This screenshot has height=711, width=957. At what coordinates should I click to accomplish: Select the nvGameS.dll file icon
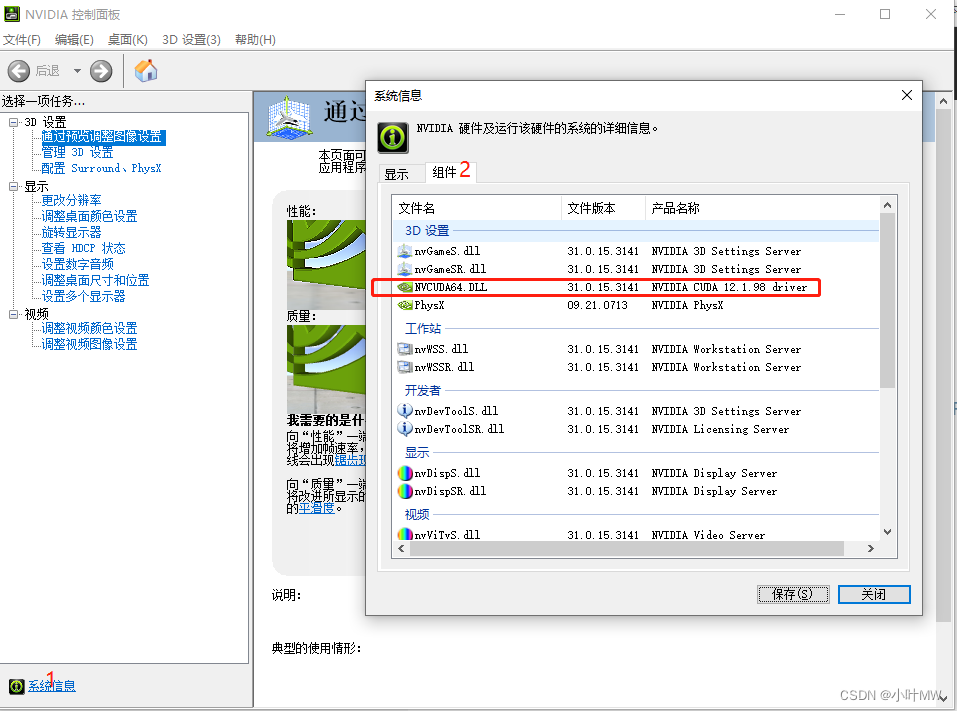tap(404, 251)
